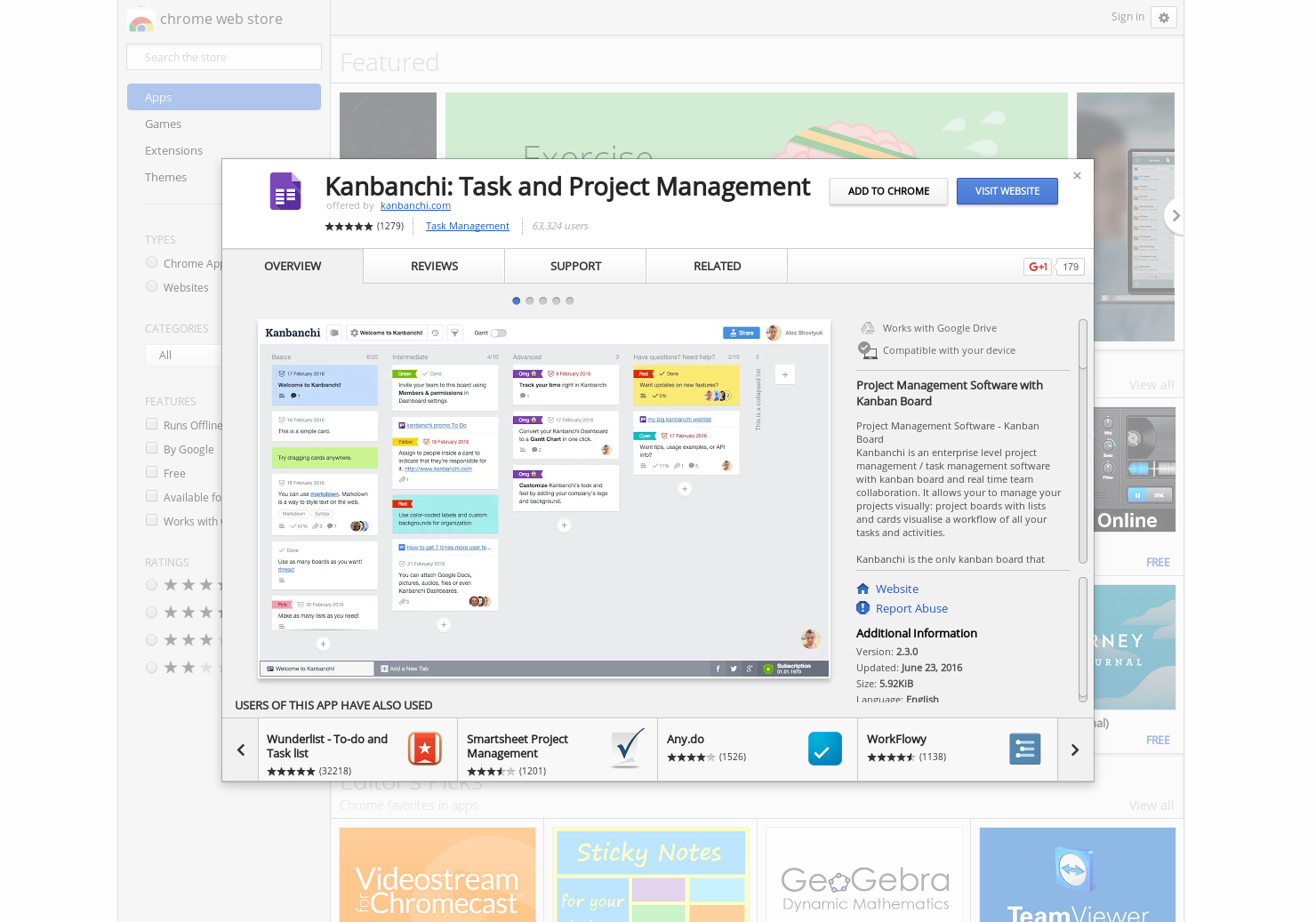Go to next related apps
Screen dimensions: 1316x922
[1075, 750]
